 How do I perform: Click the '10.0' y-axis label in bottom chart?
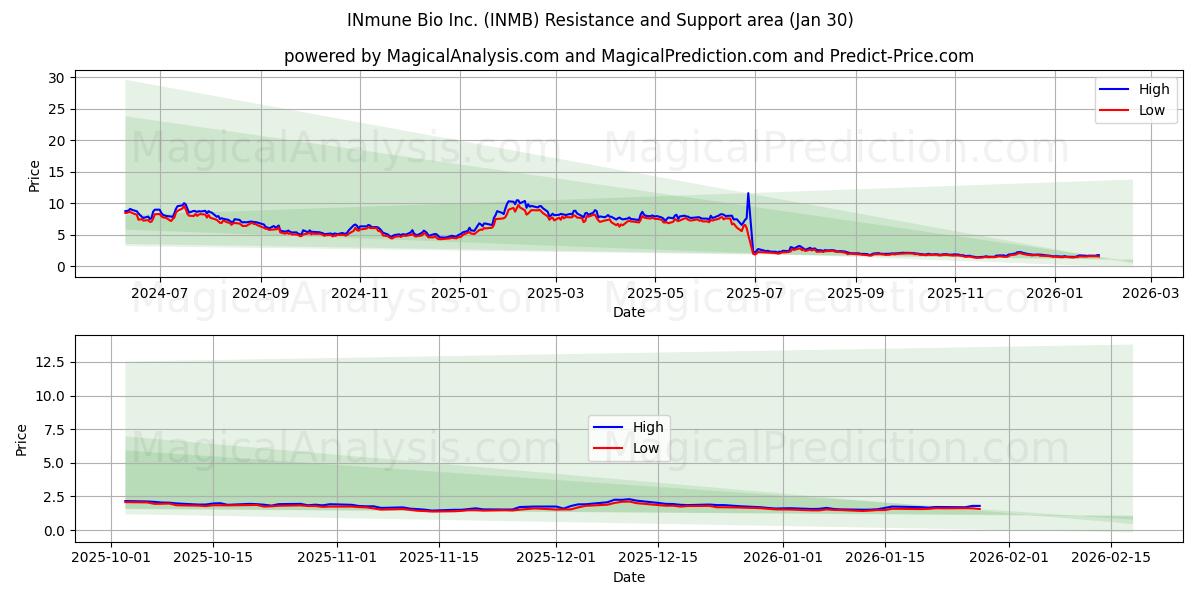(50, 396)
